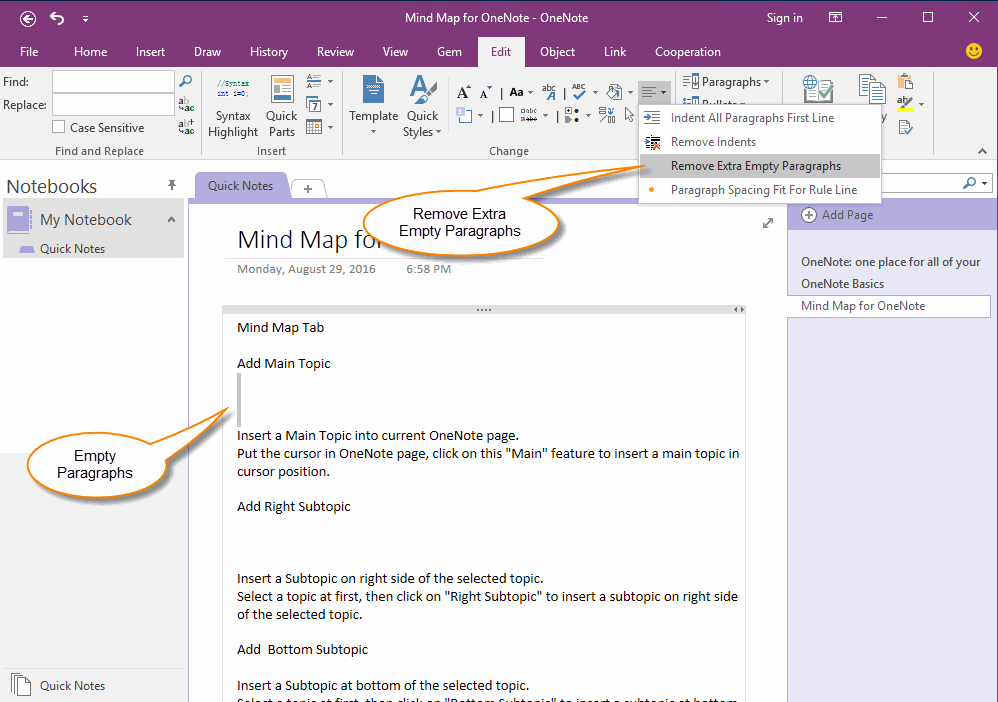Switch to the Gem tab
This screenshot has width=998, height=702.
(x=449, y=52)
